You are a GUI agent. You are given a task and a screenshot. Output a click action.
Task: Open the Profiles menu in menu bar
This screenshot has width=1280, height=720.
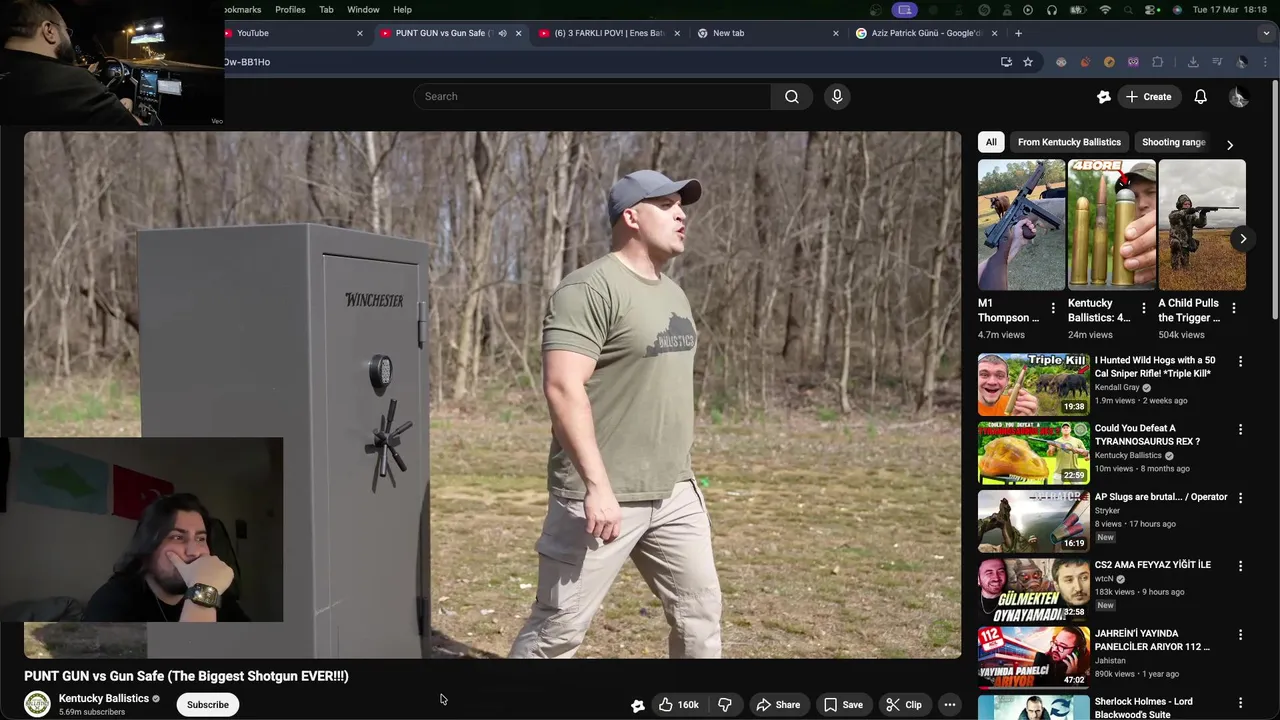(x=290, y=9)
